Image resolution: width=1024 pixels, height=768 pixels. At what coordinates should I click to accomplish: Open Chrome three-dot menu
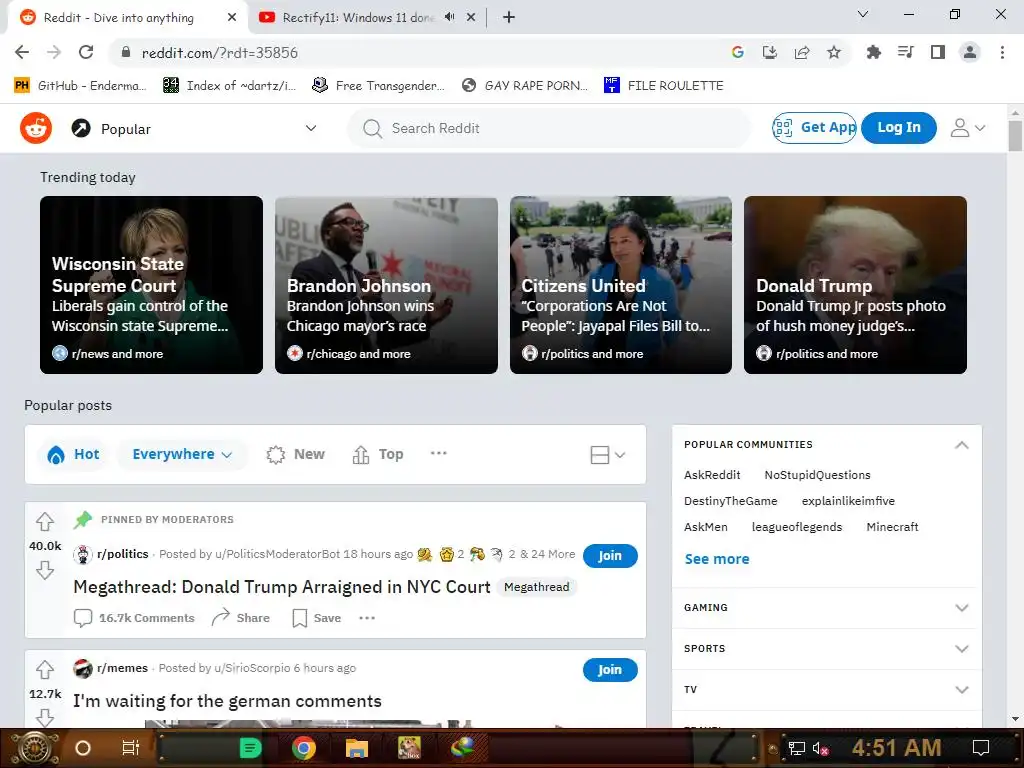coord(1002,52)
